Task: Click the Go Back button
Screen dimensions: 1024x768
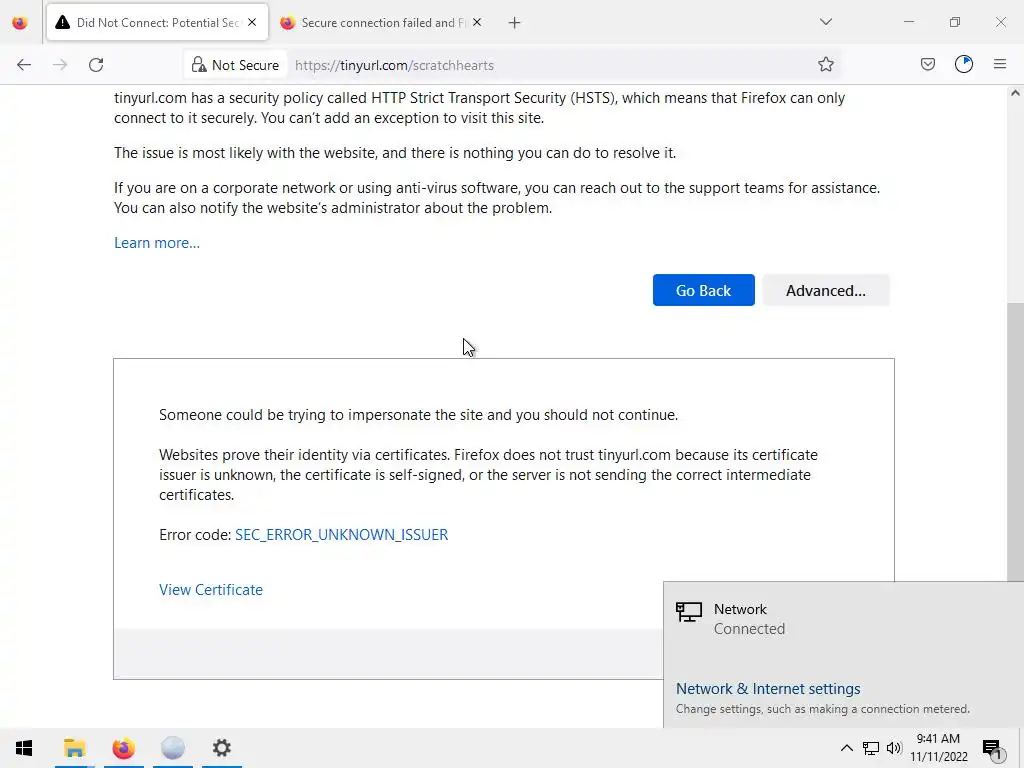Action: click(x=703, y=290)
